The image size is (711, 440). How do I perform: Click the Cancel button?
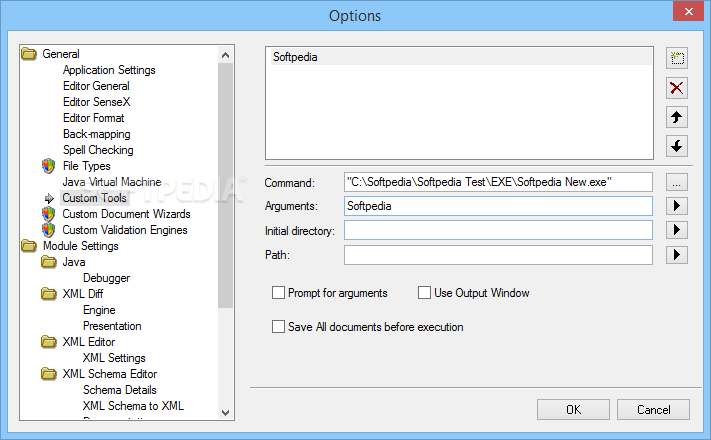(653, 410)
